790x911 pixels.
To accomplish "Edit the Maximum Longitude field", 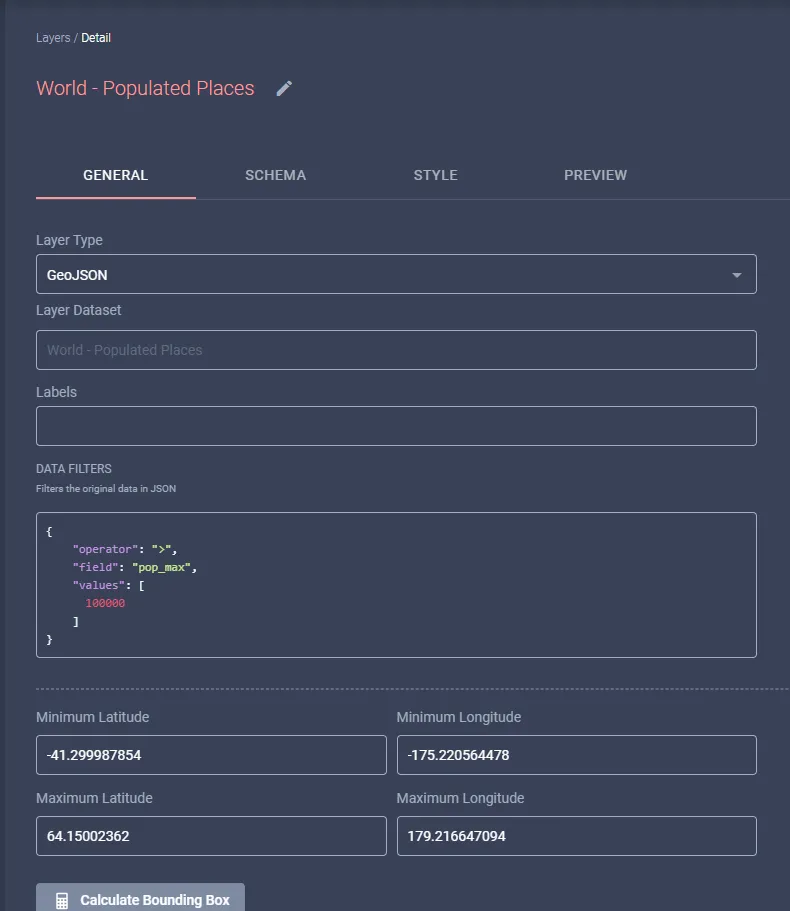I will point(577,836).
